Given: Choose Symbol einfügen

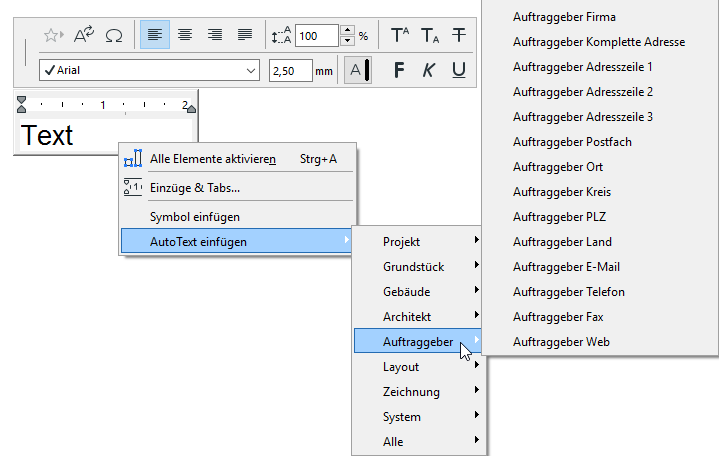Looking at the screenshot, I should tap(238, 217).
